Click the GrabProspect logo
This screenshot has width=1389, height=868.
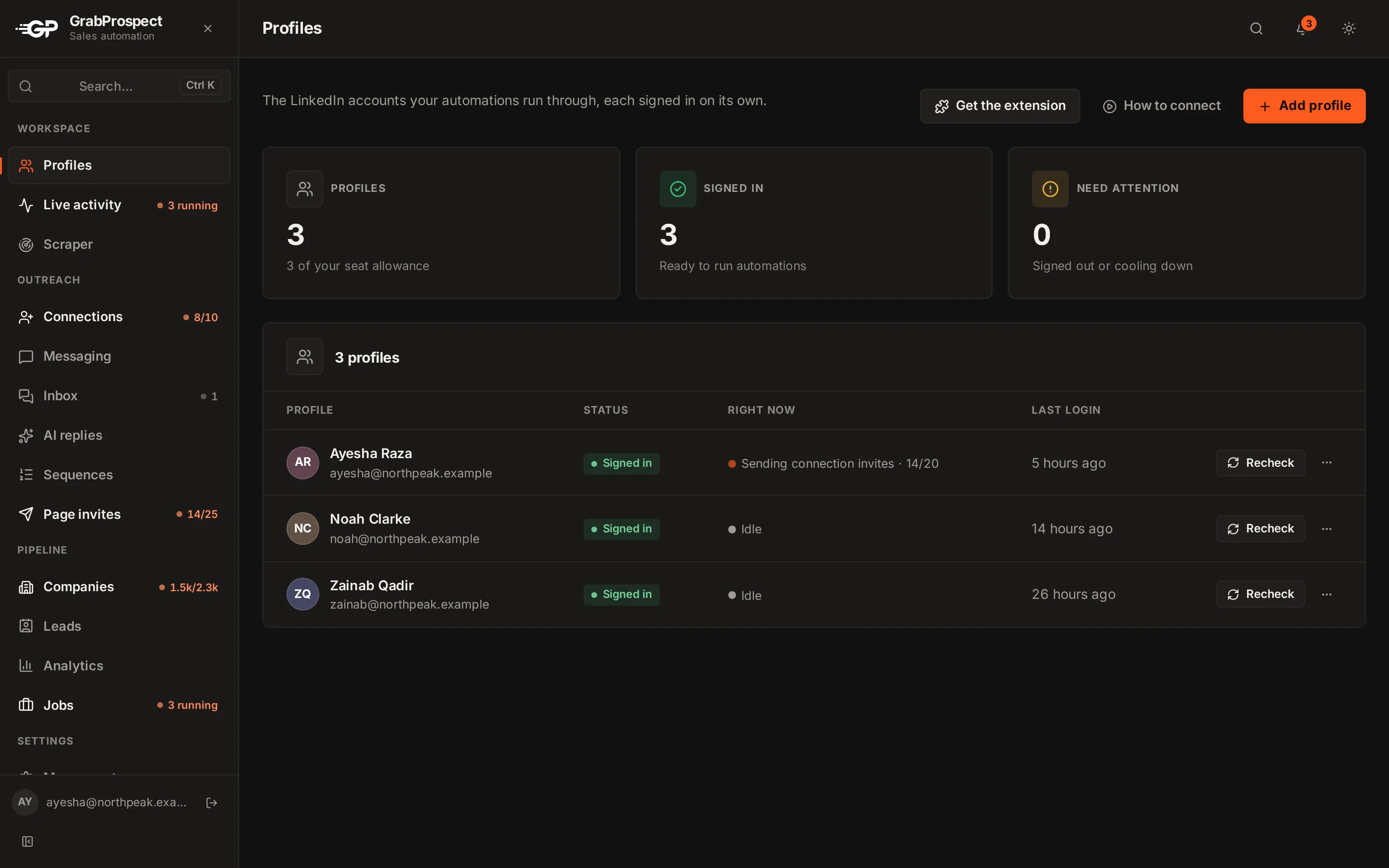pyautogui.click(x=37, y=28)
